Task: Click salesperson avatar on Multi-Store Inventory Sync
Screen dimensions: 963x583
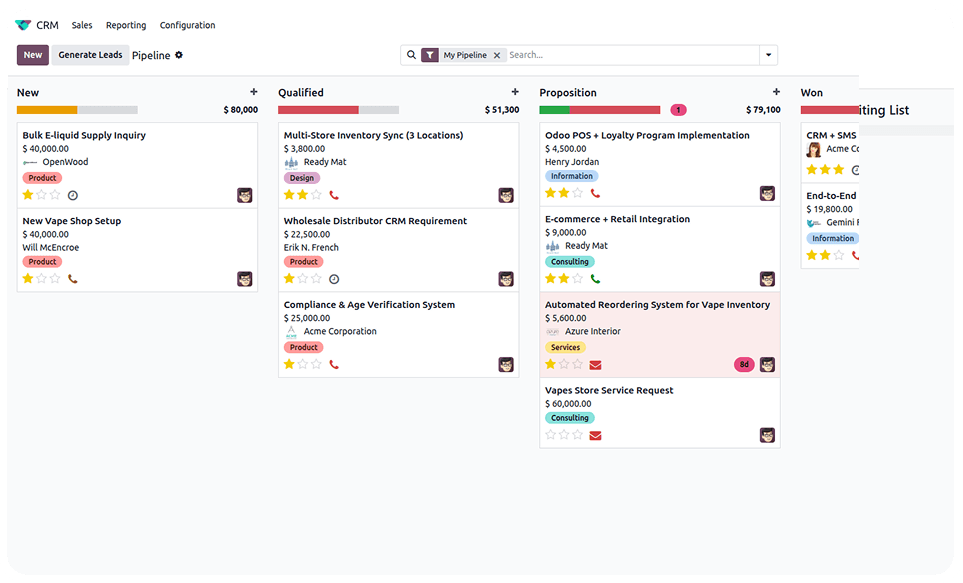Action: [x=506, y=195]
